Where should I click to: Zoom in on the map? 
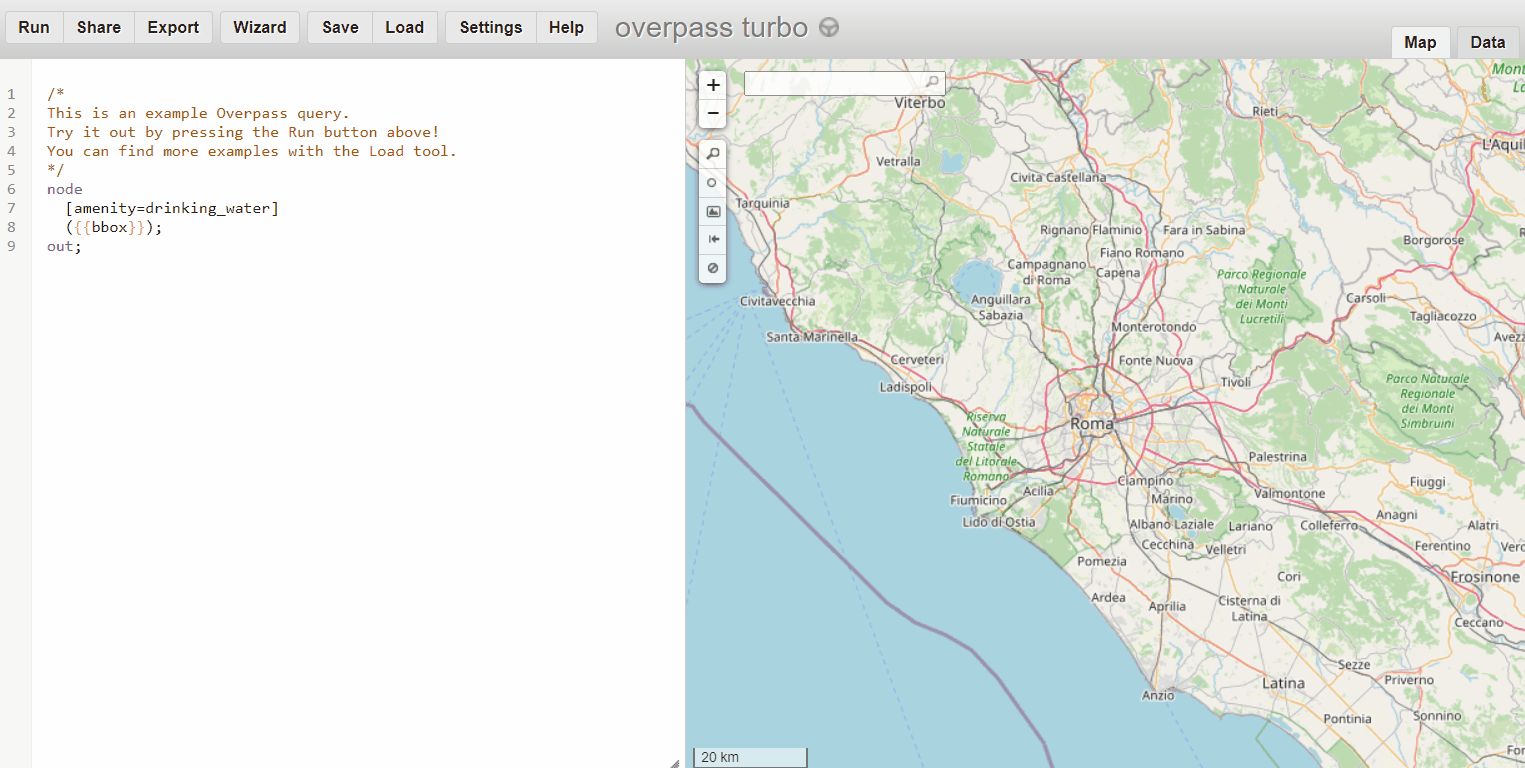tap(713, 85)
